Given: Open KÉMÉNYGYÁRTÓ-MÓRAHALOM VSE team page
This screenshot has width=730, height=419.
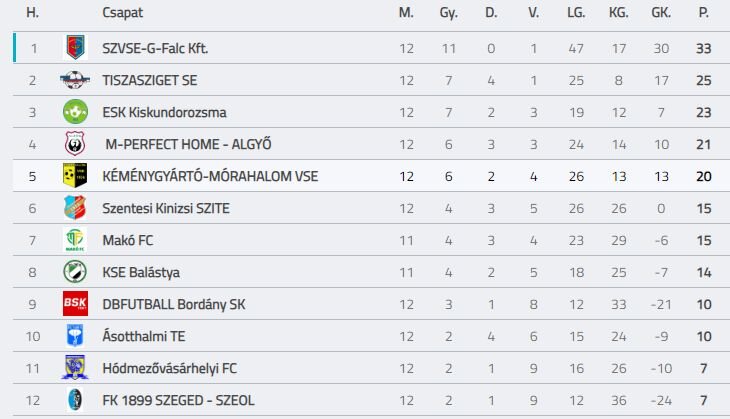Looking at the screenshot, I should [x=210, y=176].
